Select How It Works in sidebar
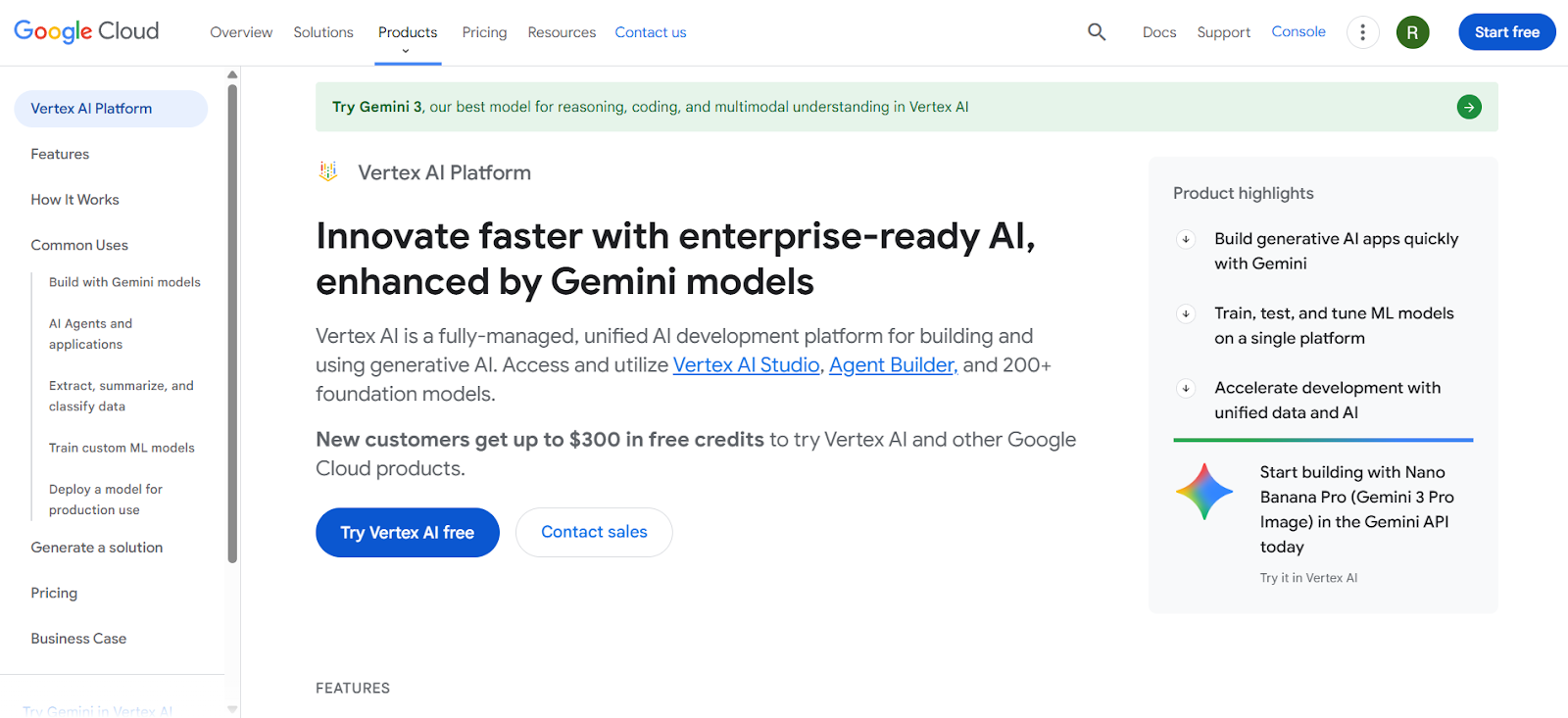The image size is (1568, 718). pos(74,200)
